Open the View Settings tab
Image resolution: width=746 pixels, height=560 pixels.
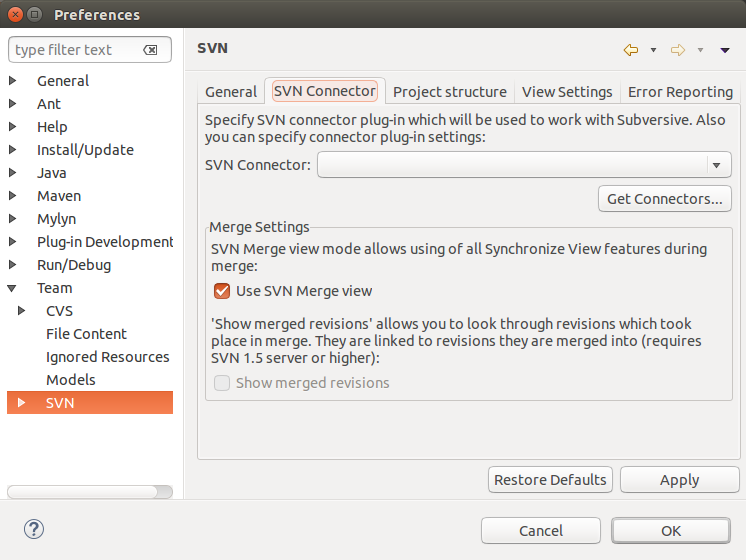pos(567,91)
